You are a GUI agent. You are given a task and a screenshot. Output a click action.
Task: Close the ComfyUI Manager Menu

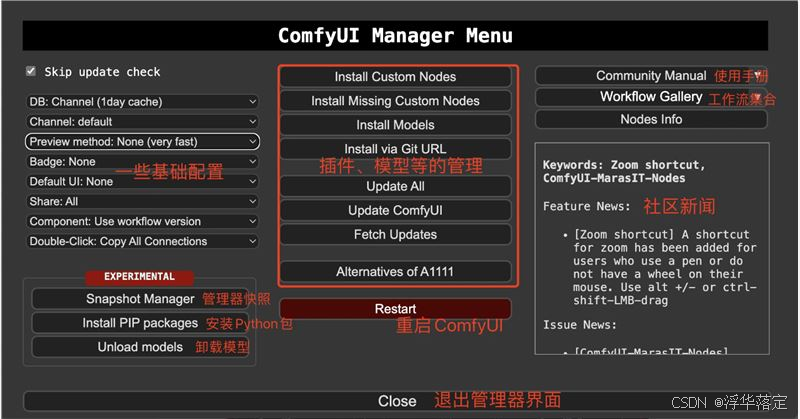tap(397, 401)
